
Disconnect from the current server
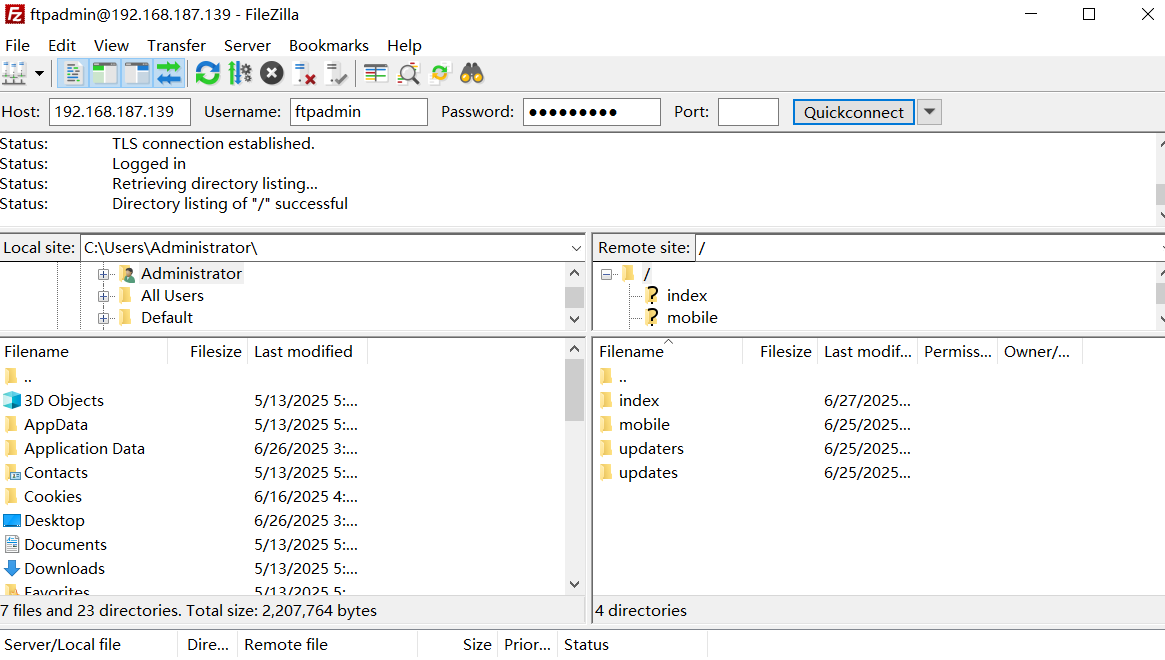304,74
